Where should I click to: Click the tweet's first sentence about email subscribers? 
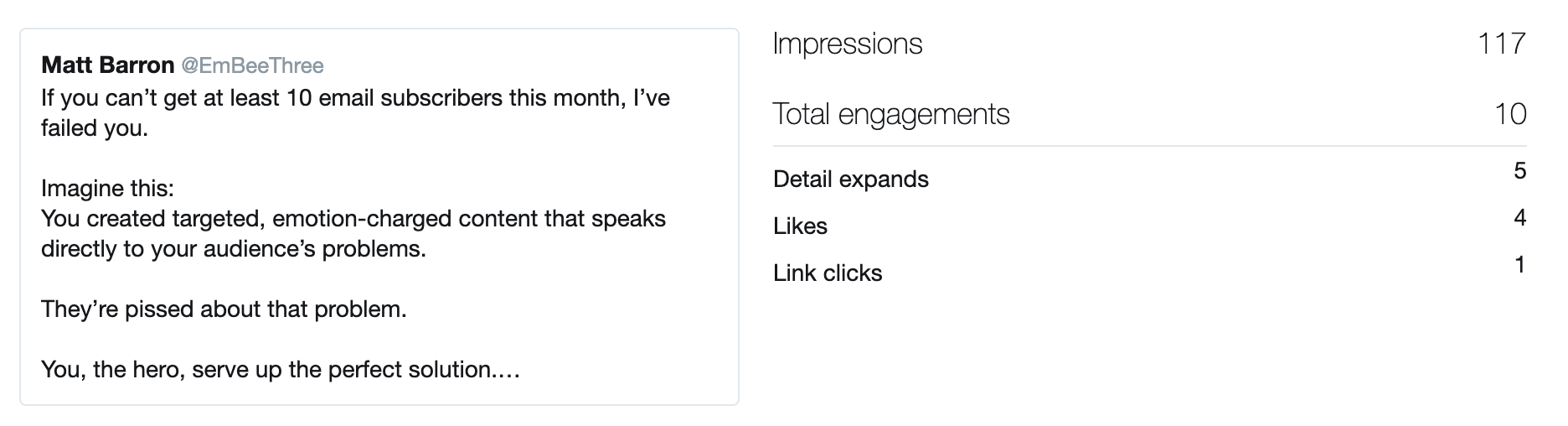[355, 113]
